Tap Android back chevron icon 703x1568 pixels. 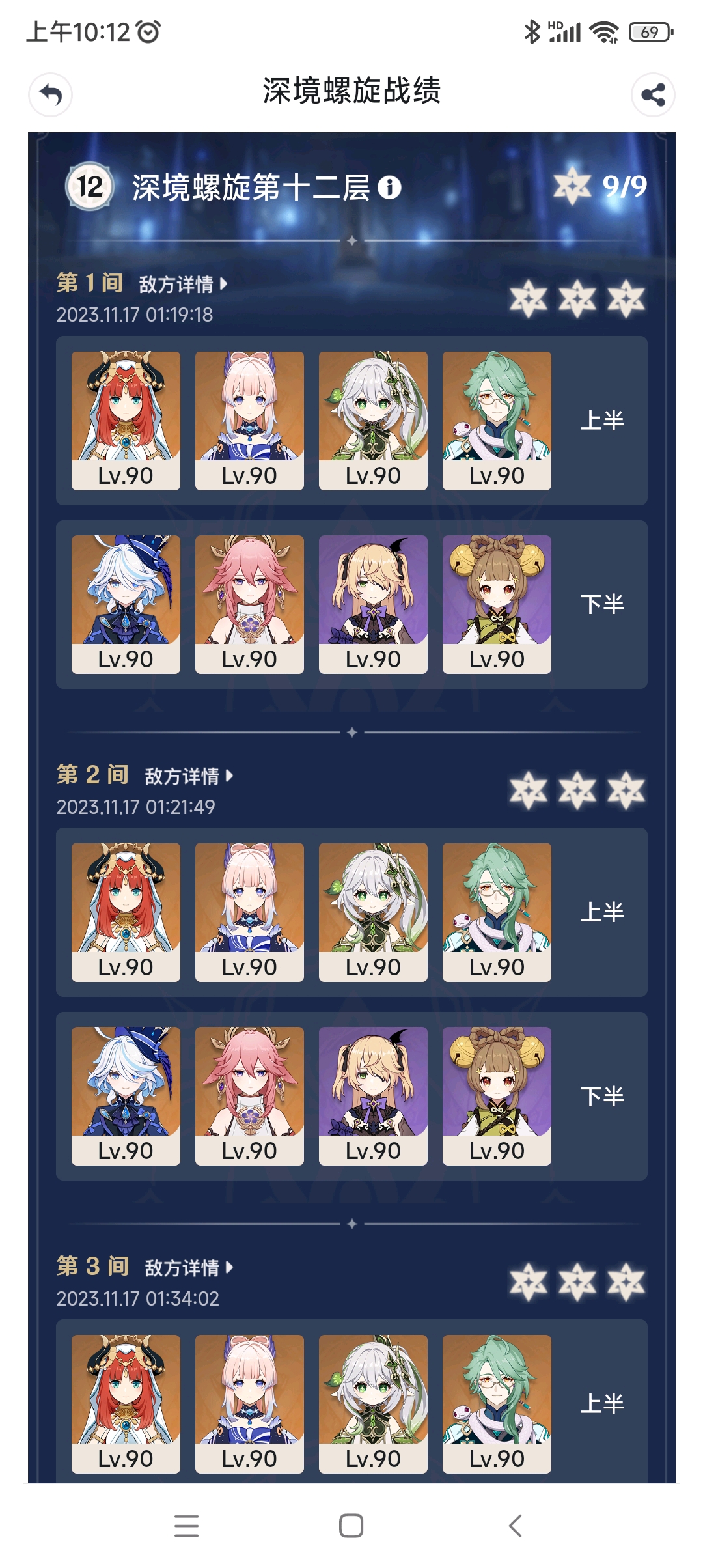(x=516, y=1526)
